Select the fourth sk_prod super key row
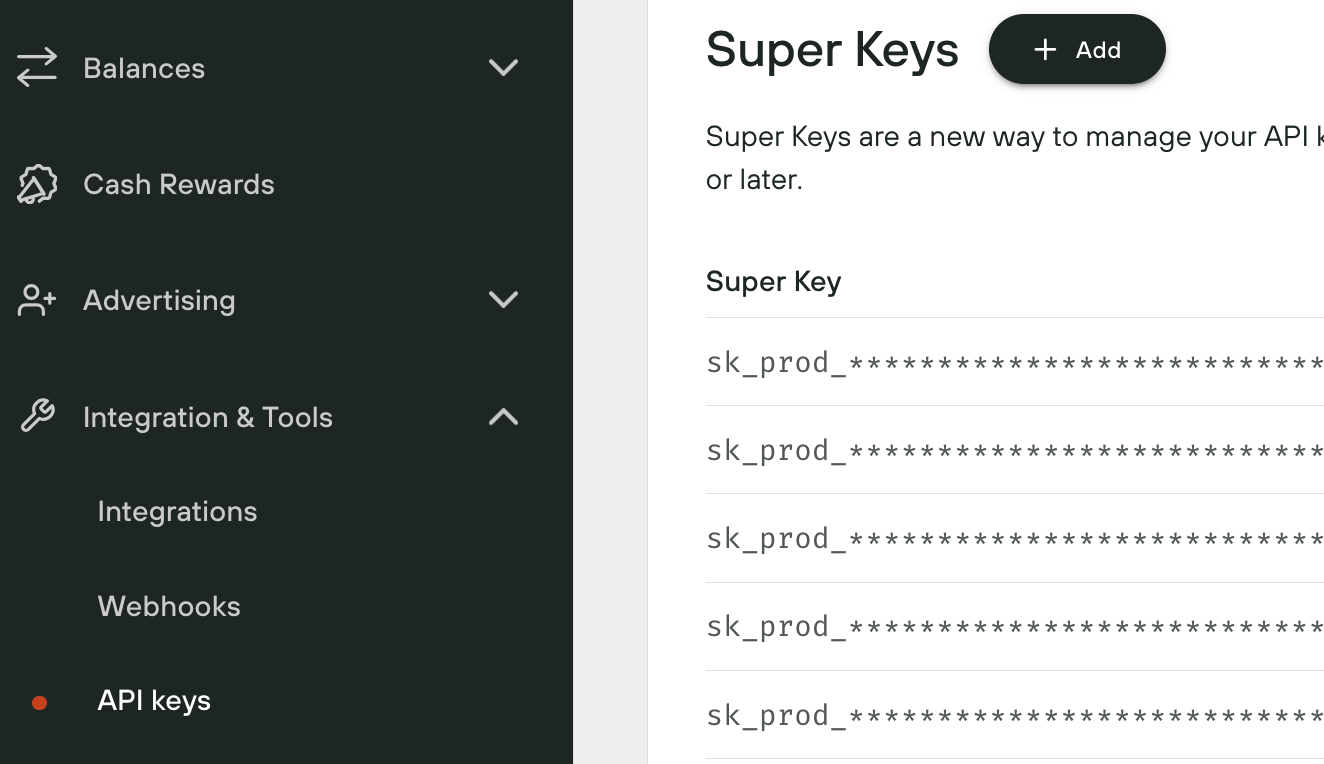Viewport: 1324px width, 764px height. coord(1014,627)
